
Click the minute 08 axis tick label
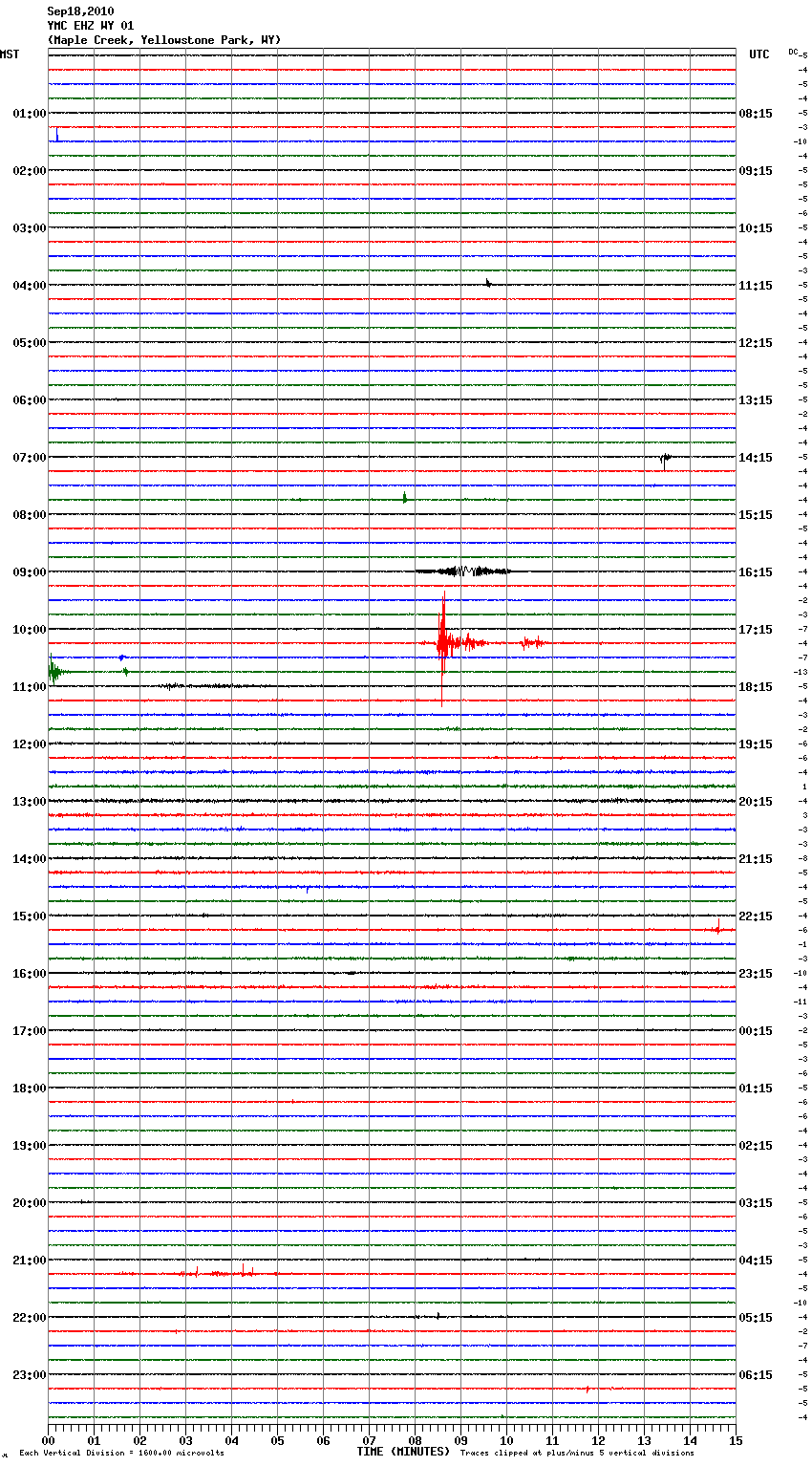(415, 1440)
